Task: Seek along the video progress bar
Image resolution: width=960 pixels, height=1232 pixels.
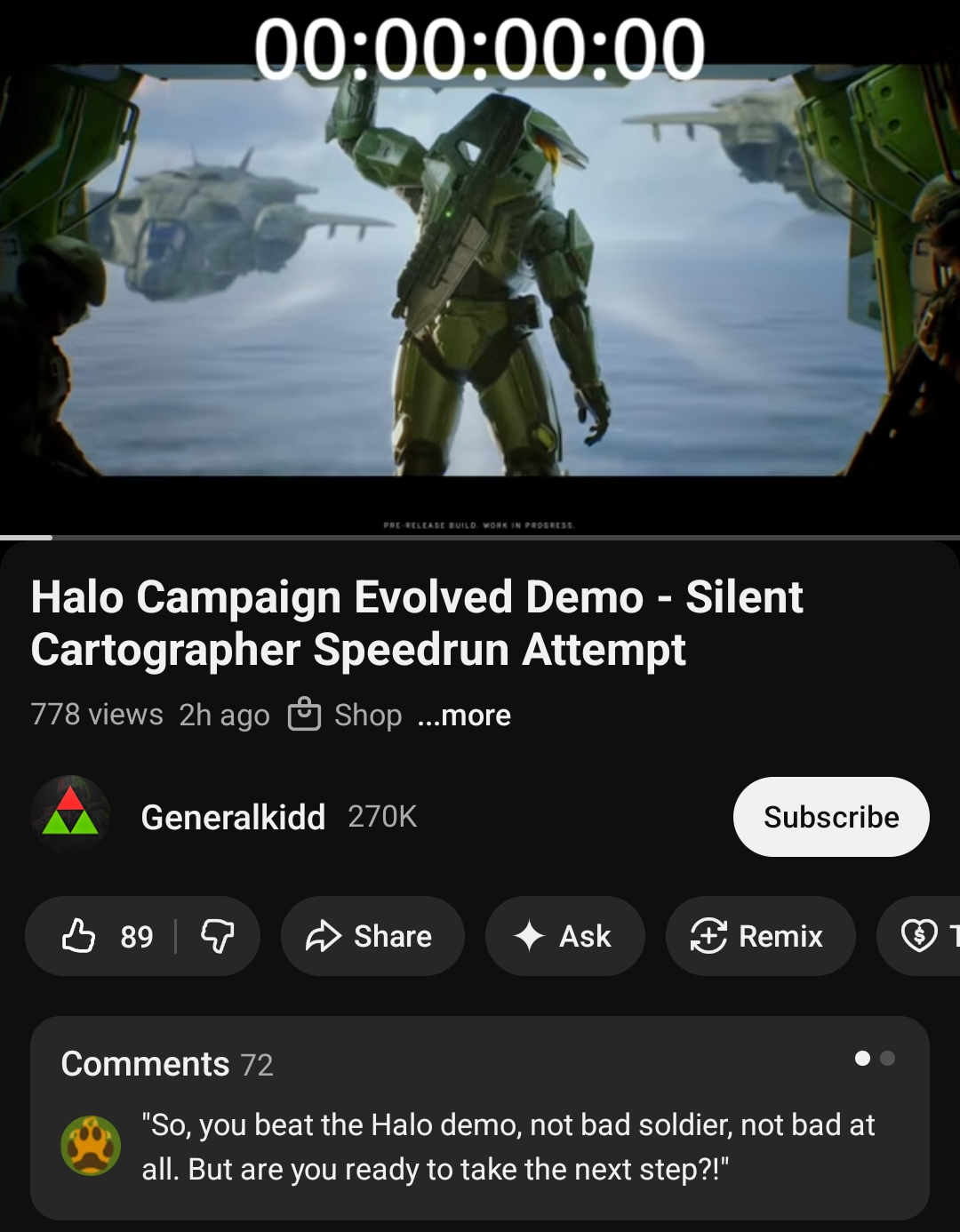Action: [x=480, y=537]
